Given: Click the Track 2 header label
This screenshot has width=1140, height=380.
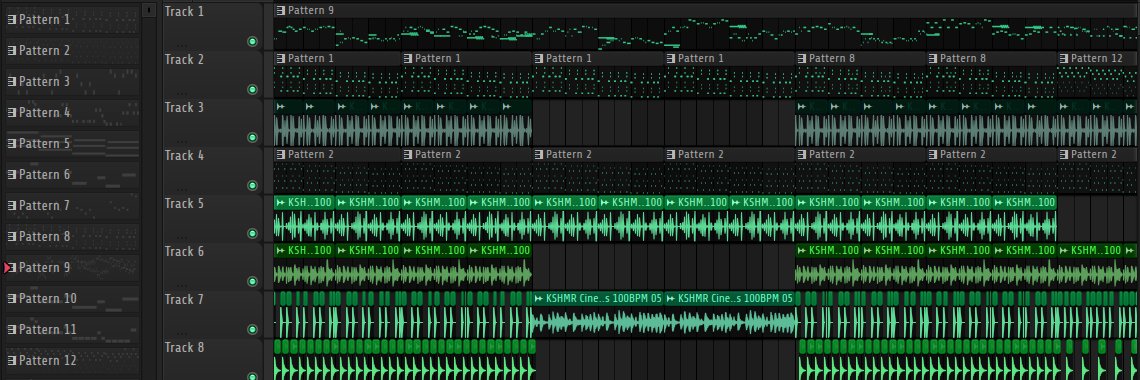Looking at the screenshot, I should tap(184, 60).
